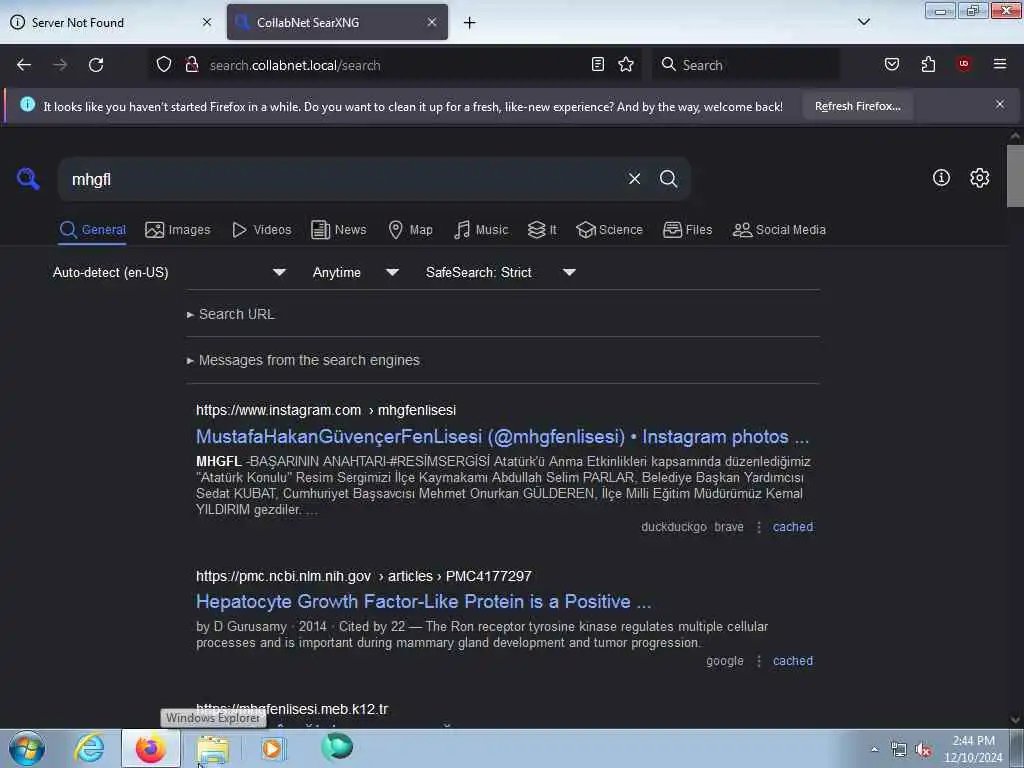The image size is (1024, 768).
Task: Switch to Music search category
Action: (481, 230)
